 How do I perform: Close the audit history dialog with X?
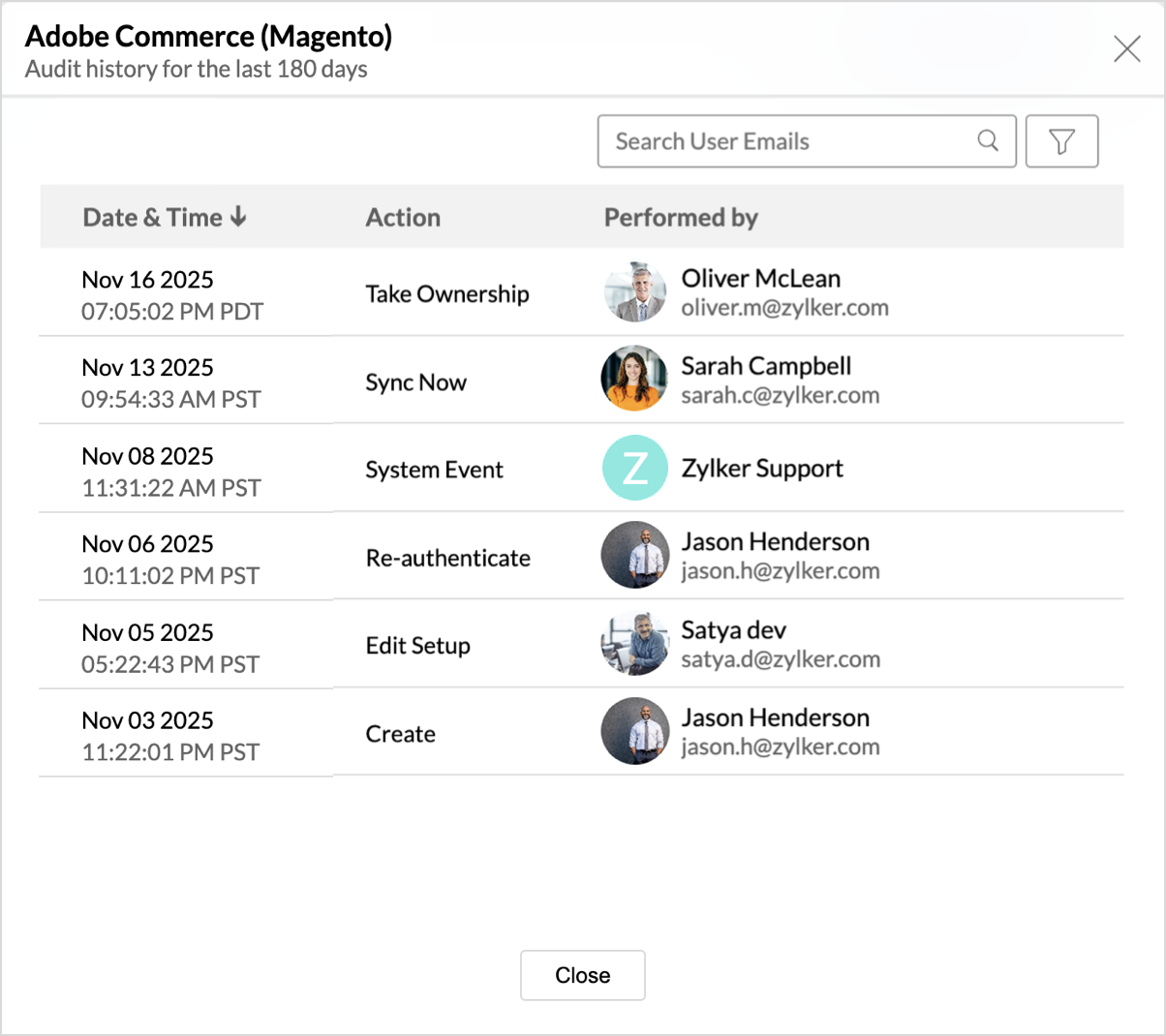point(1126,49)
